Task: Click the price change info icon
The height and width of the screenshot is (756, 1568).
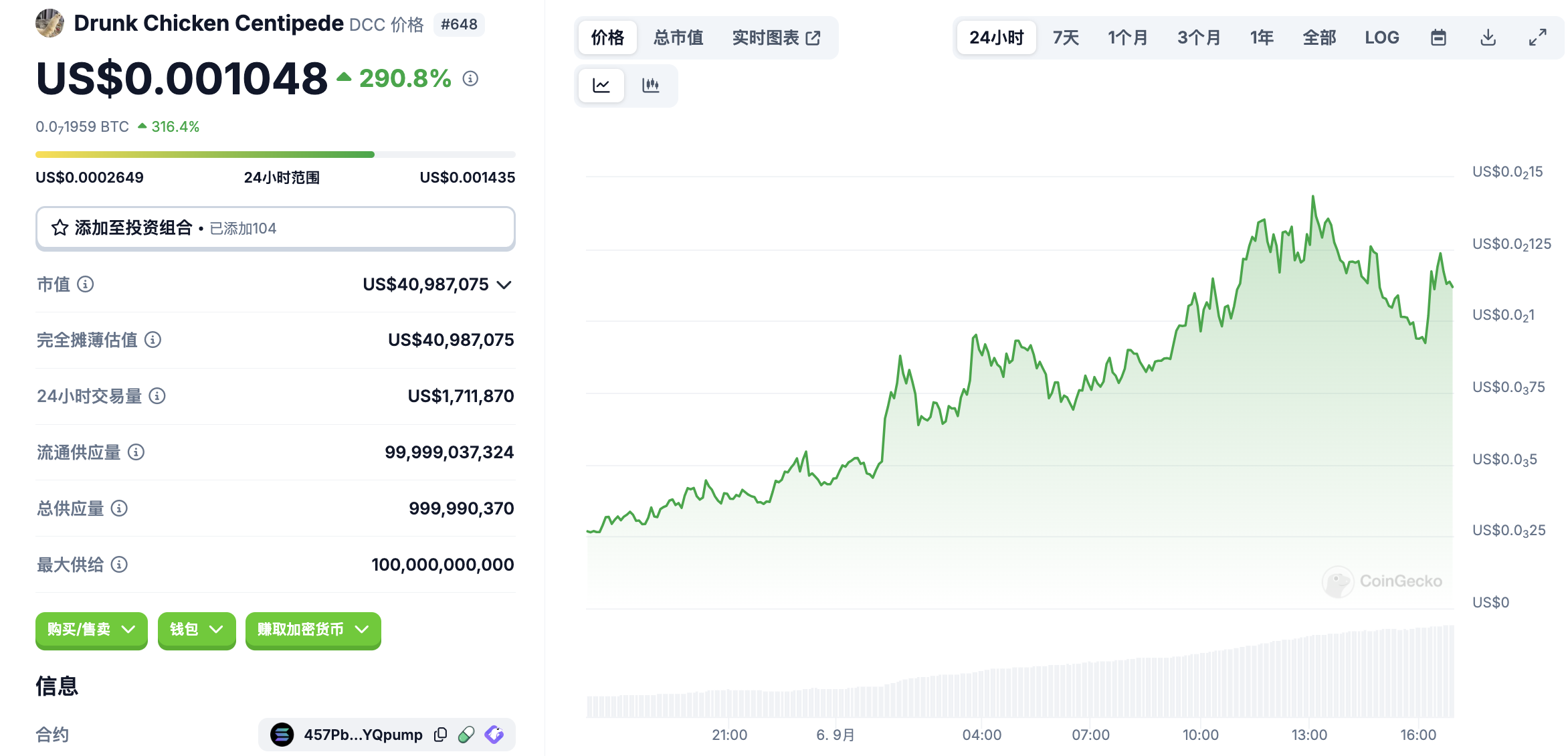Action: click(470, 79)
